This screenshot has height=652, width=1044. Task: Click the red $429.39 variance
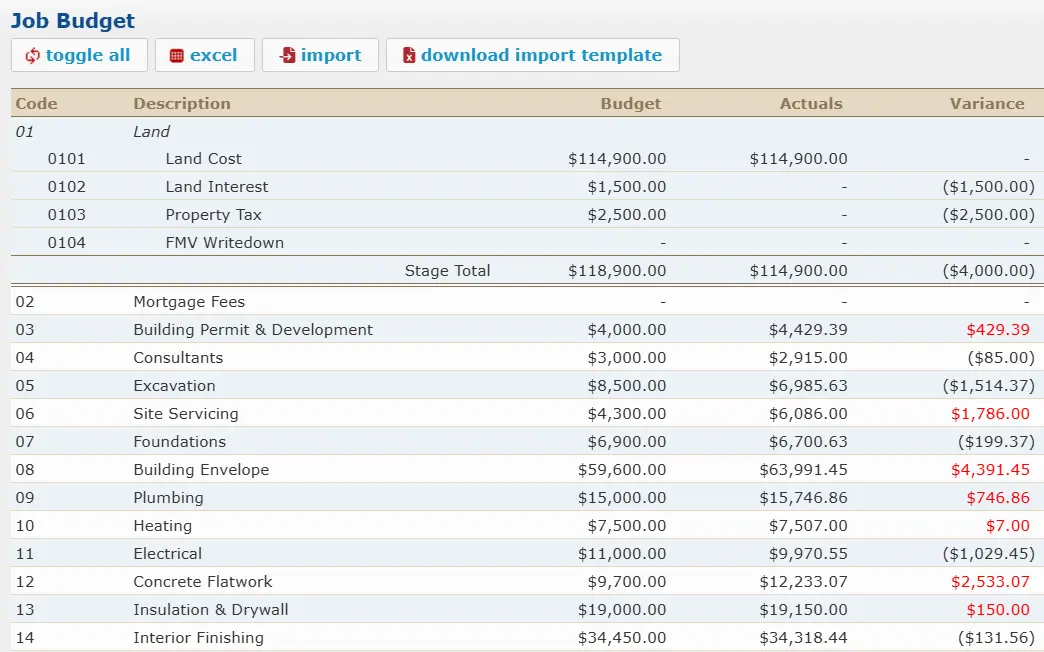(998, 329)
